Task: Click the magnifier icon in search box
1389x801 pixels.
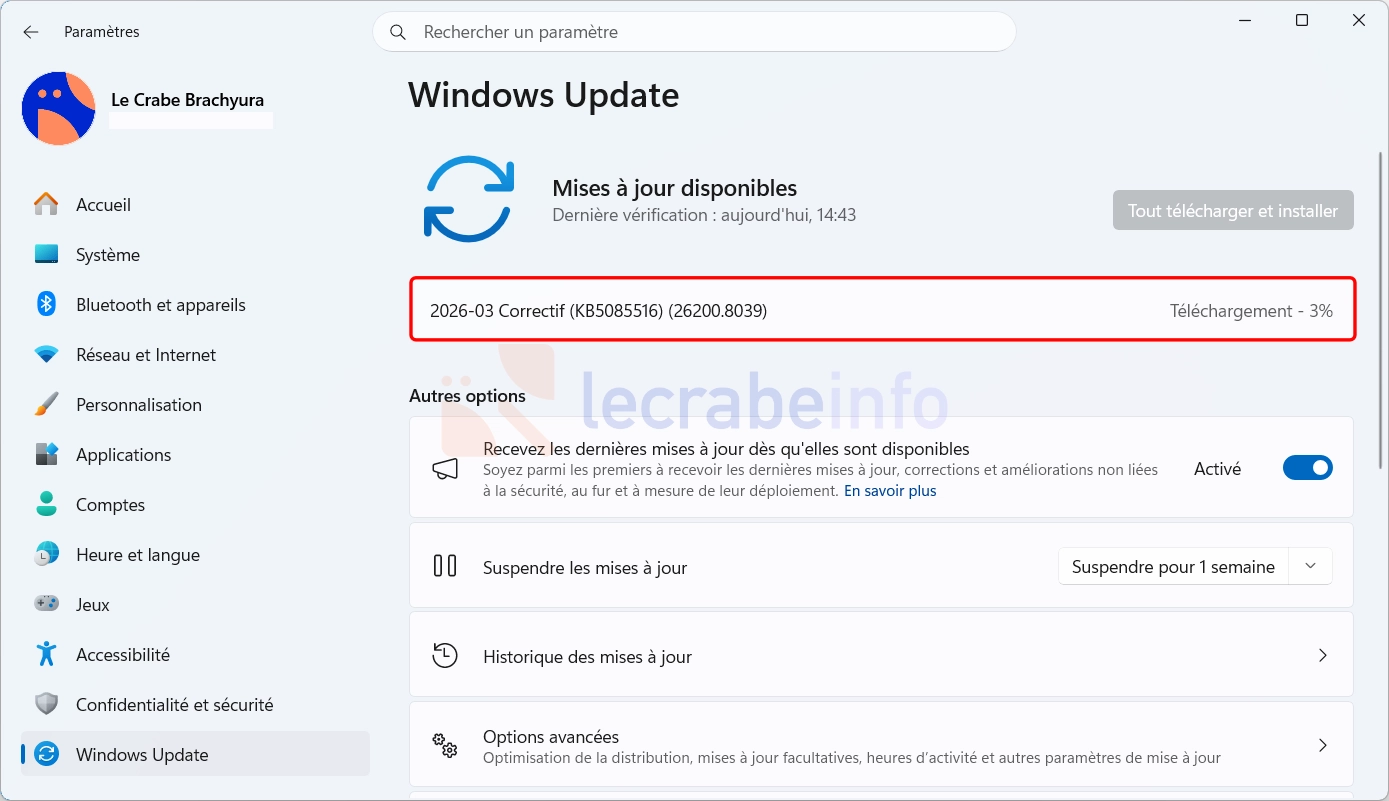Action: coord(398,32)
